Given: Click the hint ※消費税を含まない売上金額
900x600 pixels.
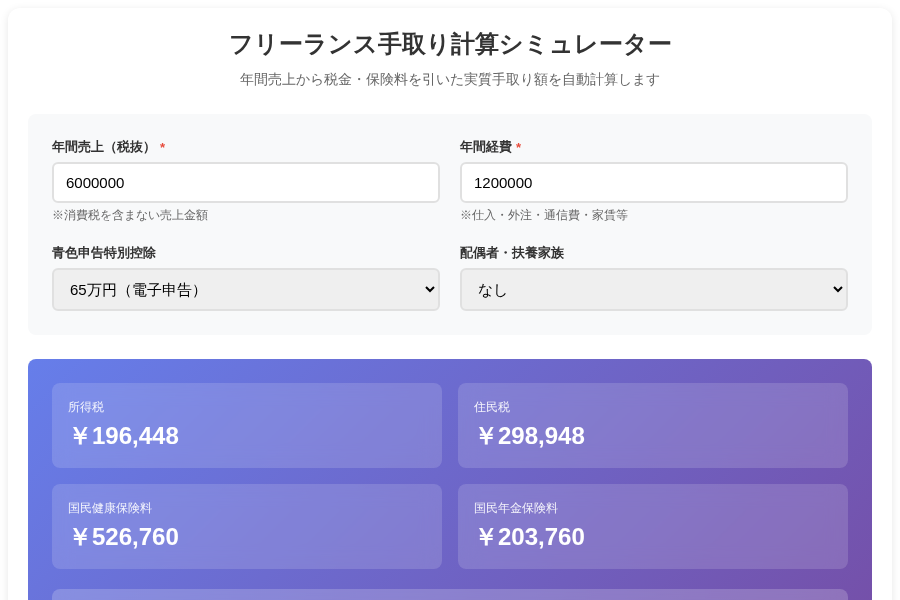Looking at the screenshot, I should pyautogui.click(x=130, y=215).
